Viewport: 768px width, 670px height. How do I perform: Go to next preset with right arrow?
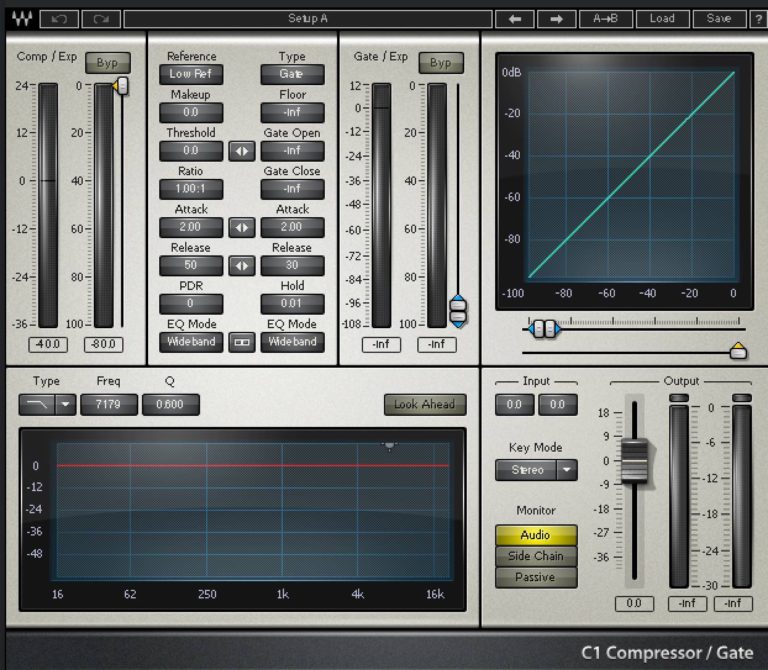556,19
